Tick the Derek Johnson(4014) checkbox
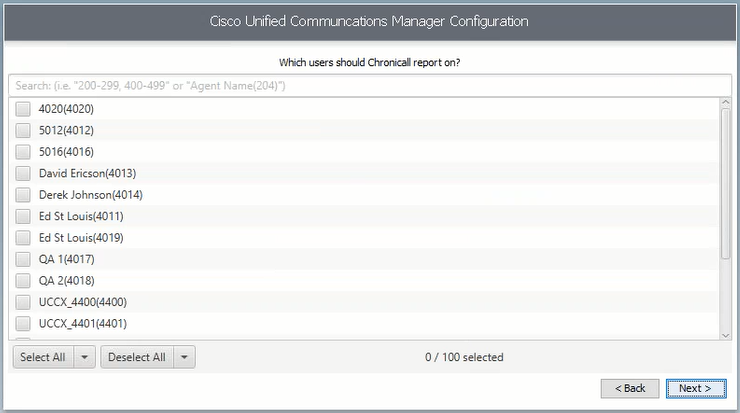The image size is (740, 413). coord(23,195)
